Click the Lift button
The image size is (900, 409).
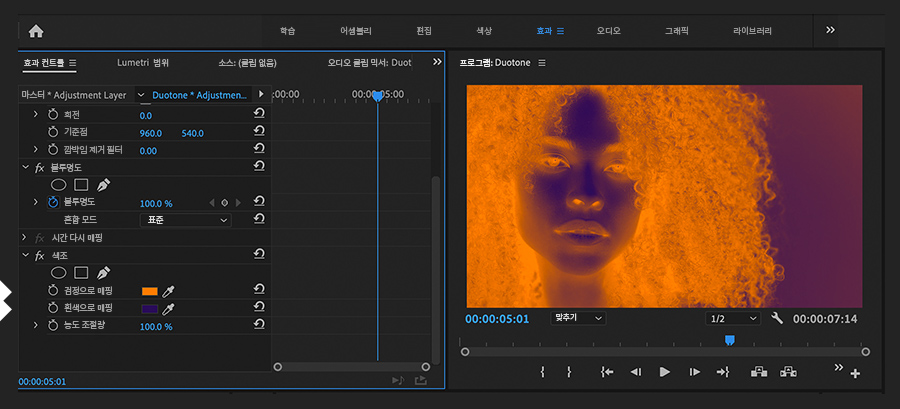click(759, 372)
